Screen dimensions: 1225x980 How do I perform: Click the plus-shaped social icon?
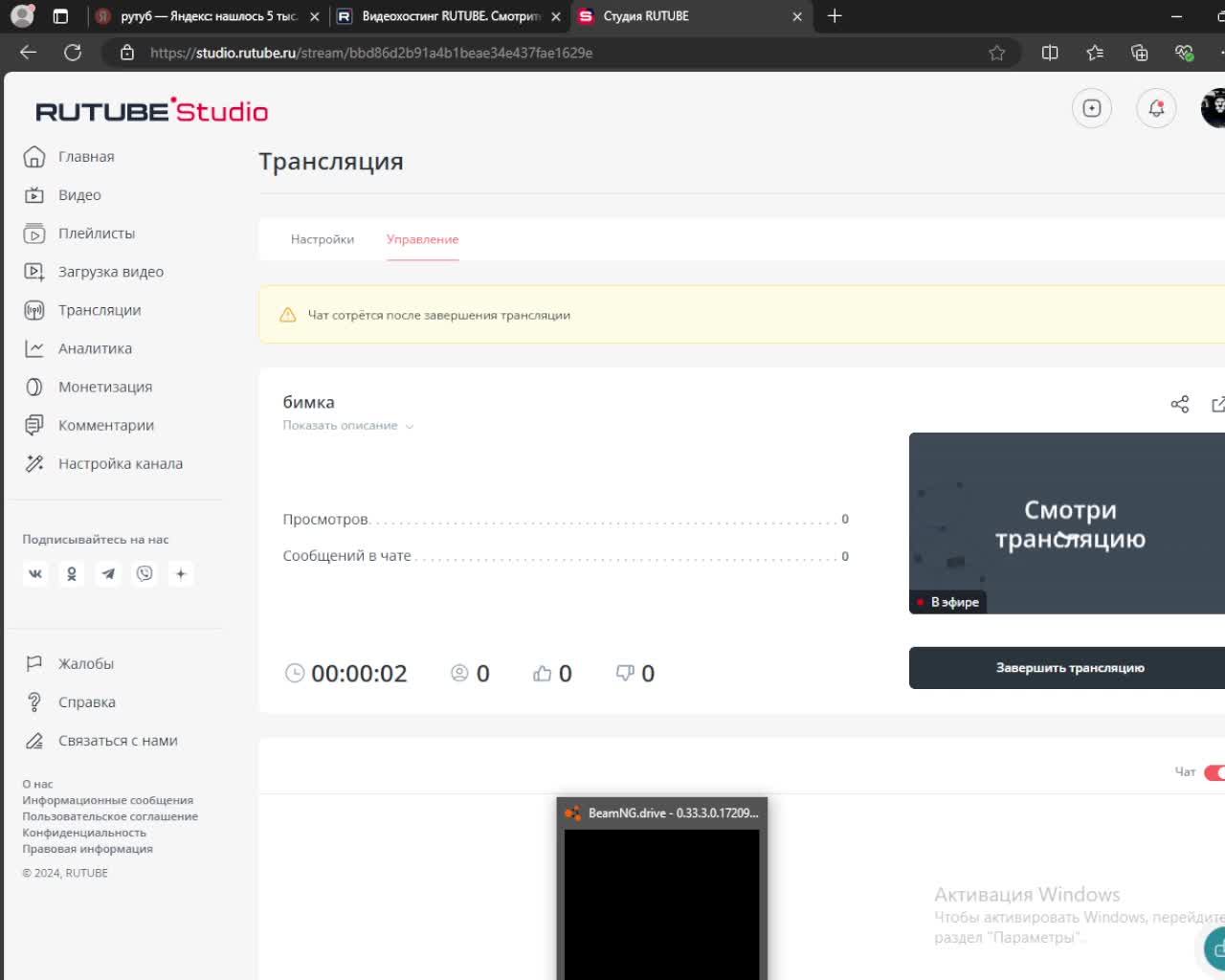coord(181,573)
